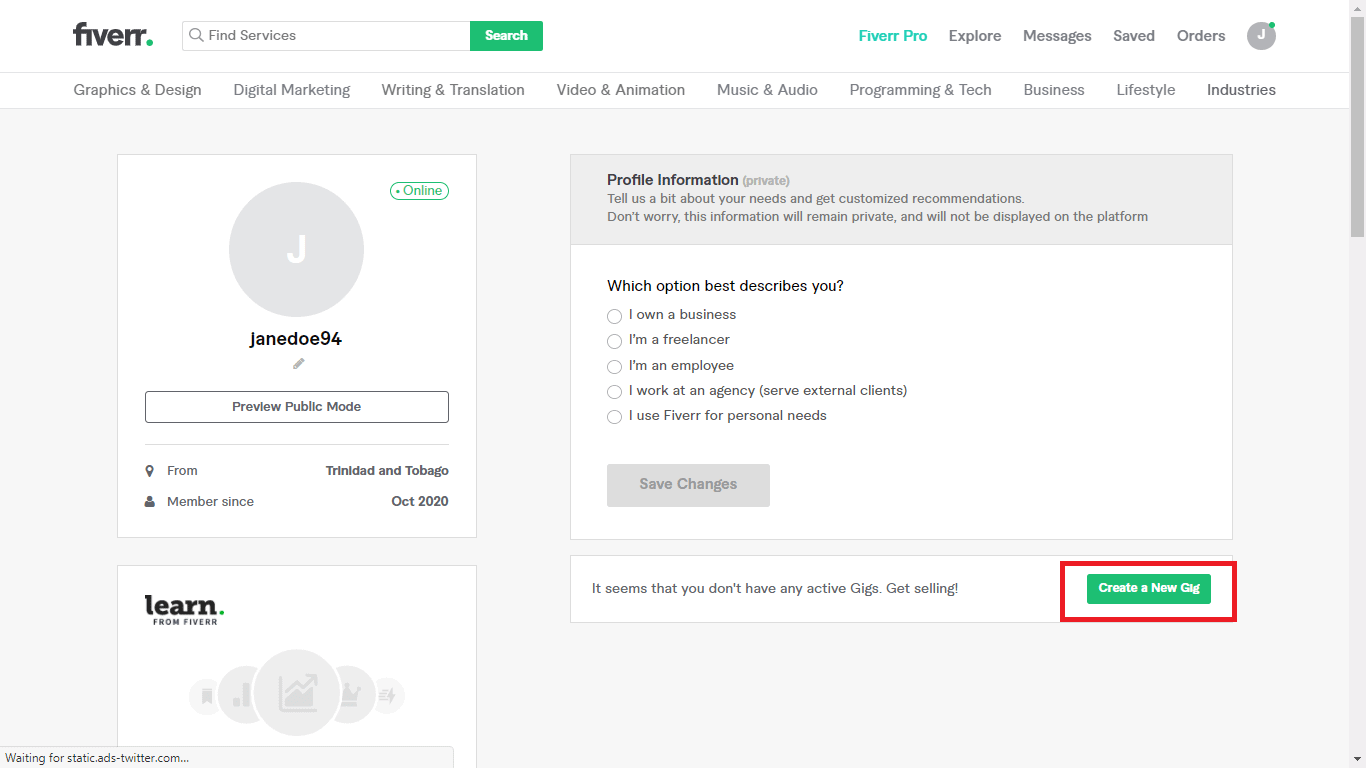
Task: Click the Online status badge
Action: [x=419, y=191]
